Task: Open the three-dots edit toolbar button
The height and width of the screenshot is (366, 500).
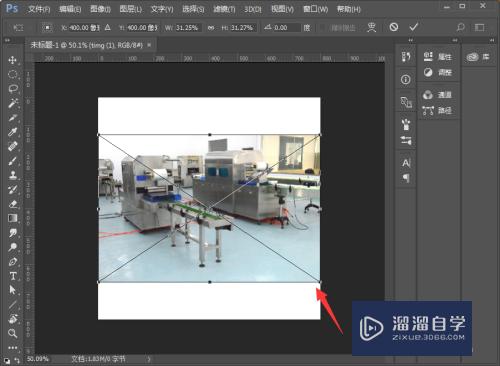Action: pos(13,348)
